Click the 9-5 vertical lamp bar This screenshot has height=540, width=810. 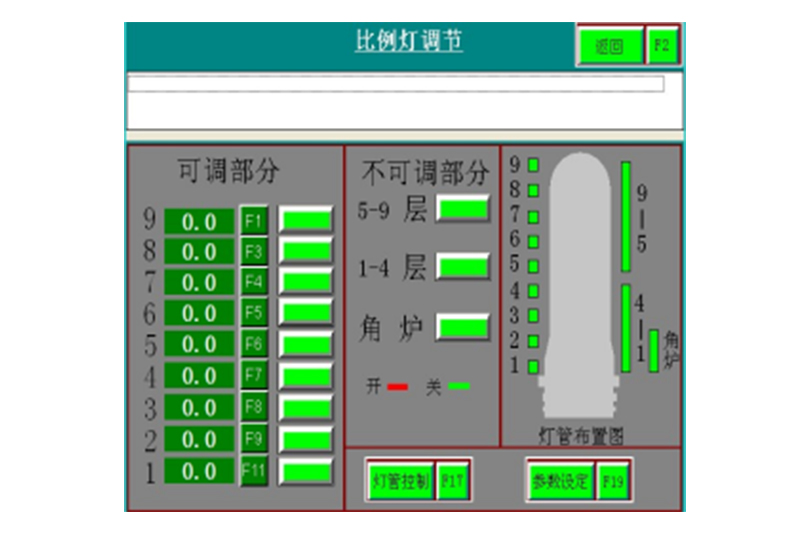click(x=626, y=217)
